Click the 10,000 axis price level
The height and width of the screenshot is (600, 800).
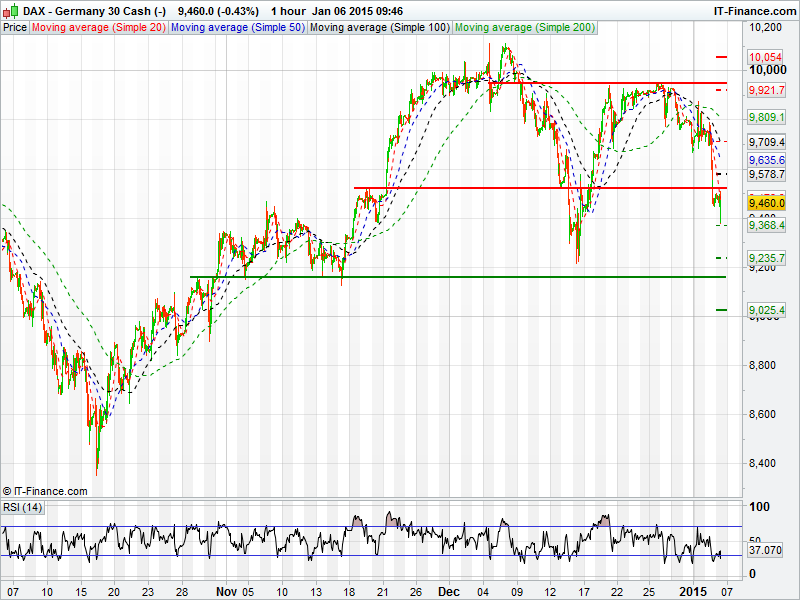coord(767,70)
